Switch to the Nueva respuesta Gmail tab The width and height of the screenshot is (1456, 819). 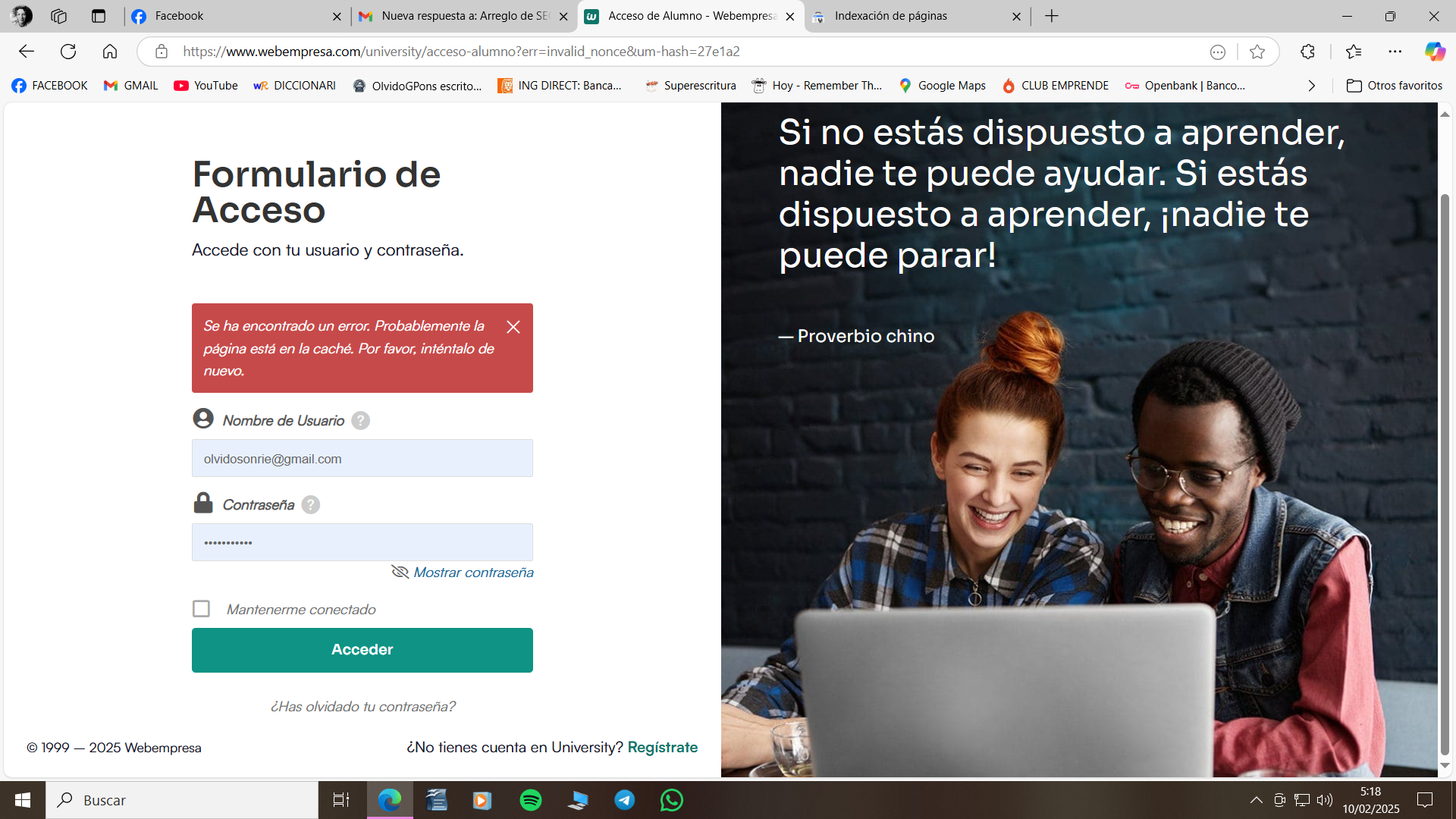click(x=463, y=16)
